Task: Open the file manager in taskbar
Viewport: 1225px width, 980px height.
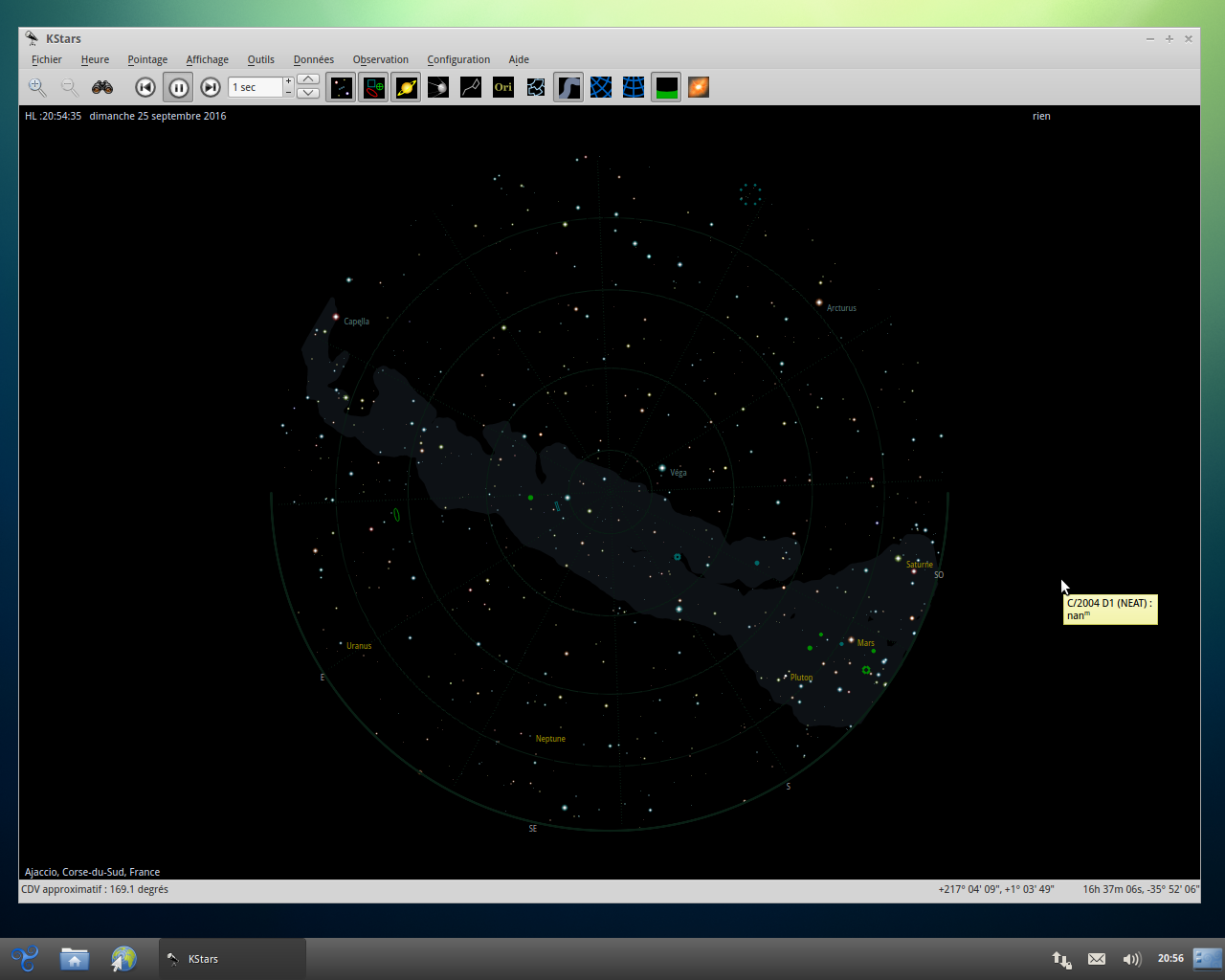Action: point(75,958)
